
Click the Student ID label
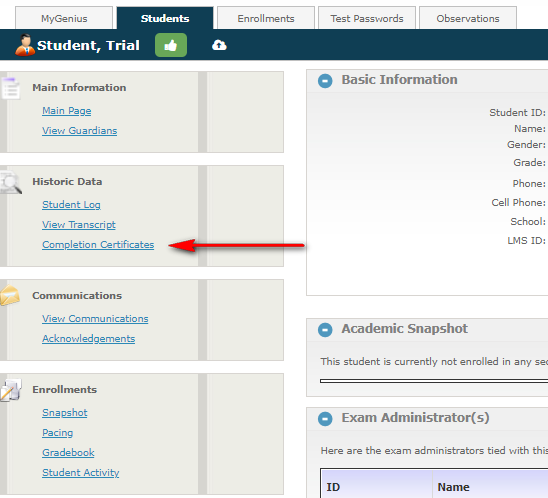tap(517, 113)
